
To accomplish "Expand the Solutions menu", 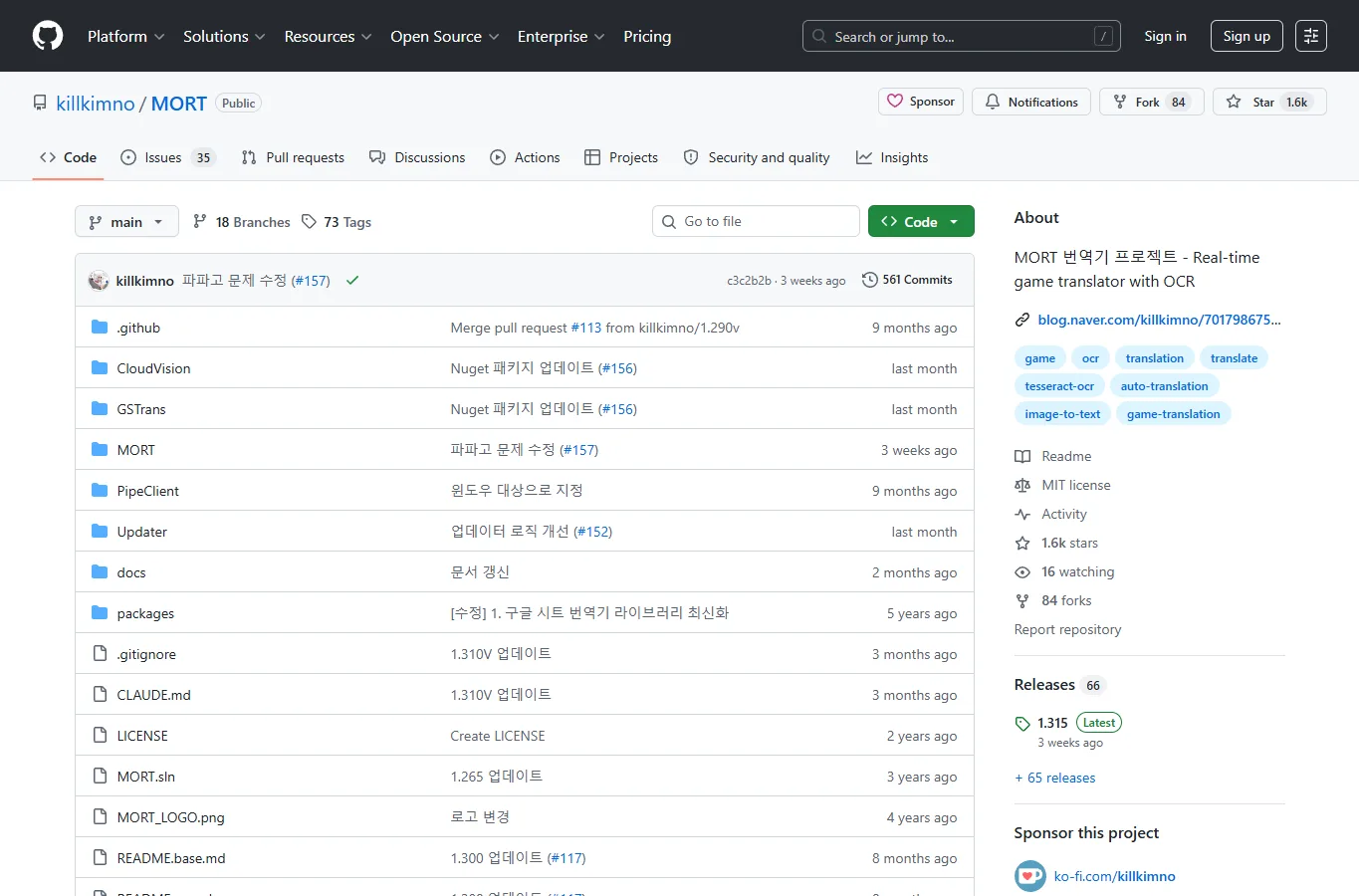I will tap(224, 36).
